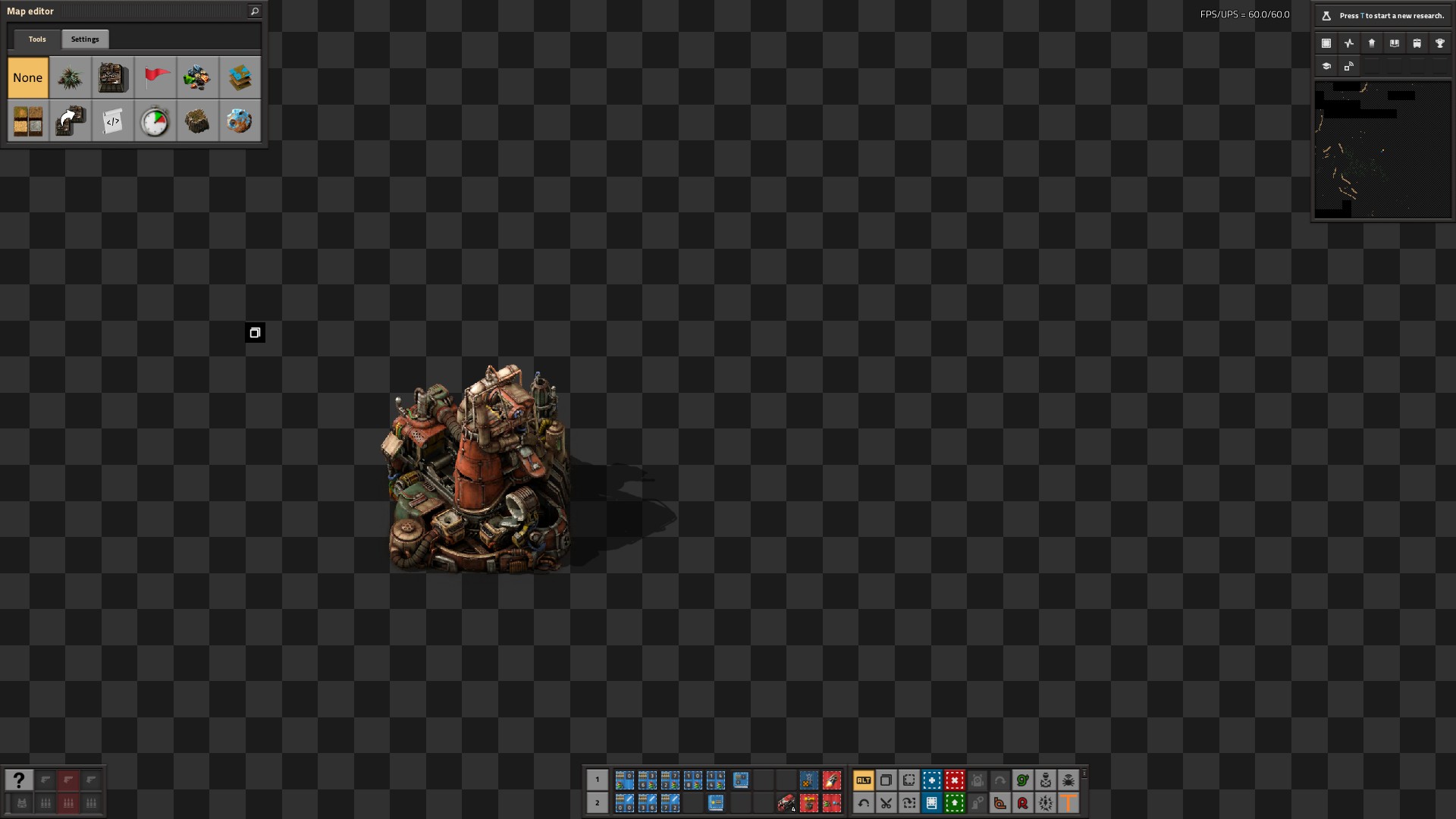Click the dashed select-area shortcut
Screen dimensions: 1456x819
909,780
